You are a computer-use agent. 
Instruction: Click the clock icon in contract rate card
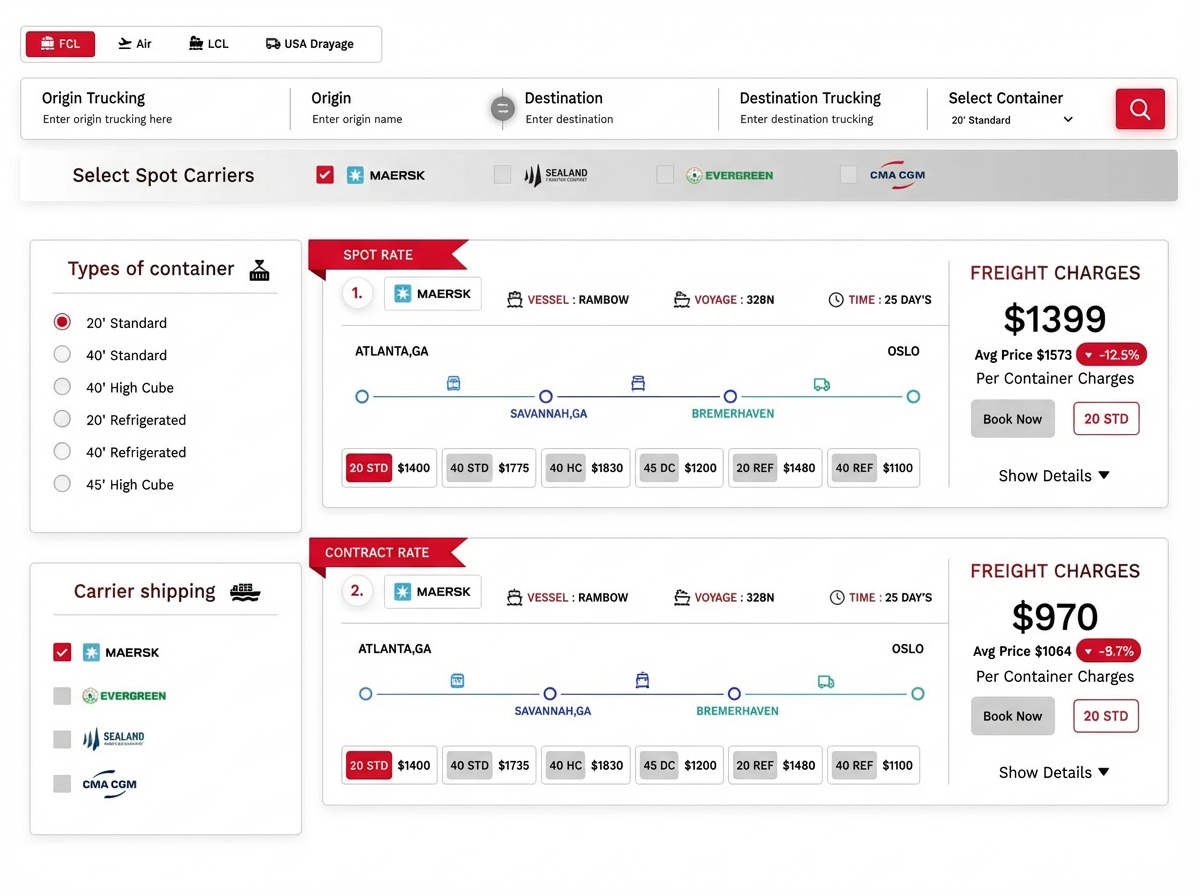836,598
